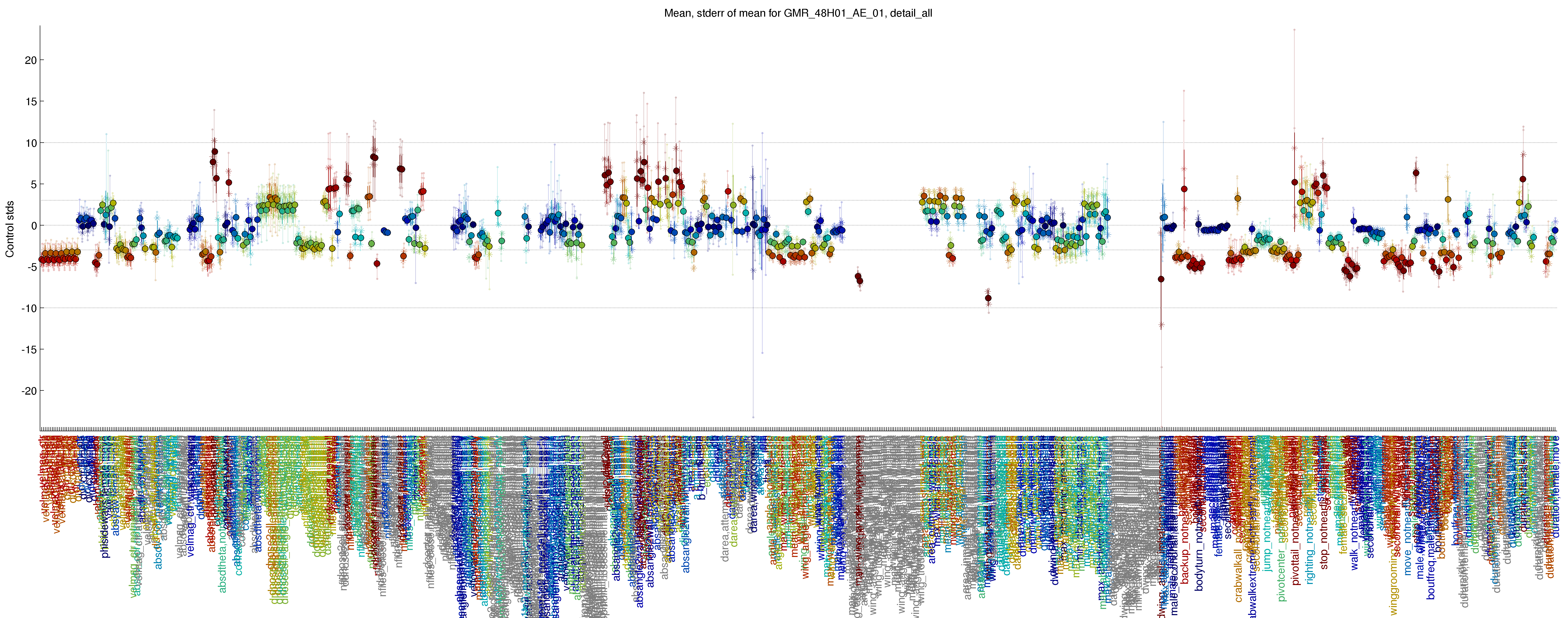Click the y-axis tick label 15
The image size is (1568, 618).
[30, 102]
